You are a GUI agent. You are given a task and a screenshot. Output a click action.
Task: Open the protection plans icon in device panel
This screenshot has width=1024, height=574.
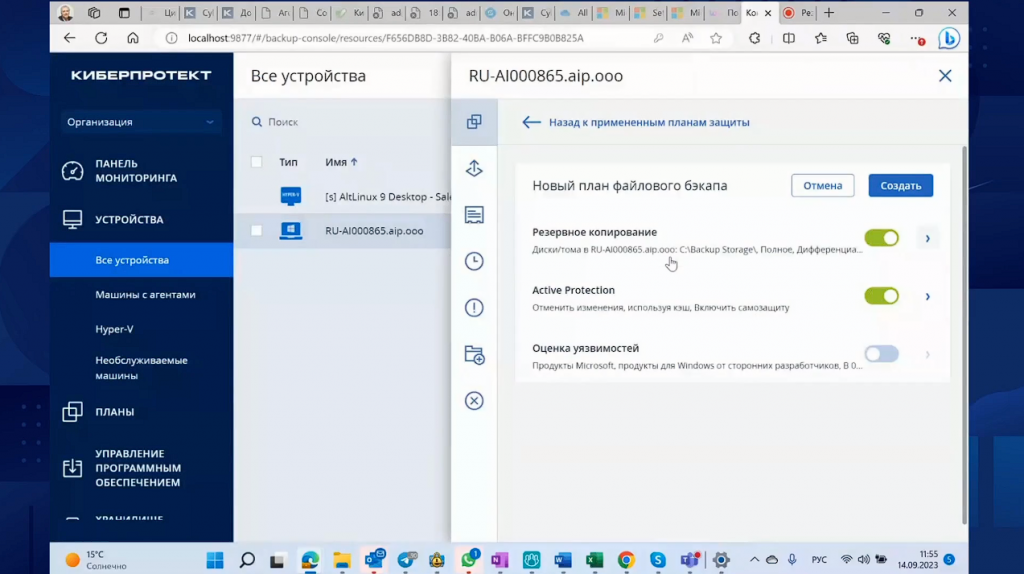474,122
